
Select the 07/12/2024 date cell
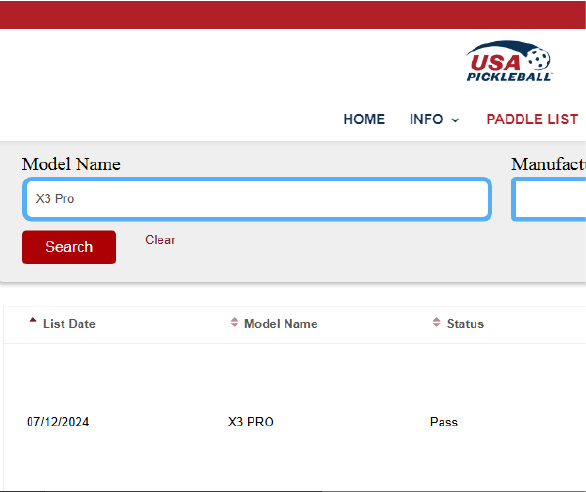click(x=58, y=422)
